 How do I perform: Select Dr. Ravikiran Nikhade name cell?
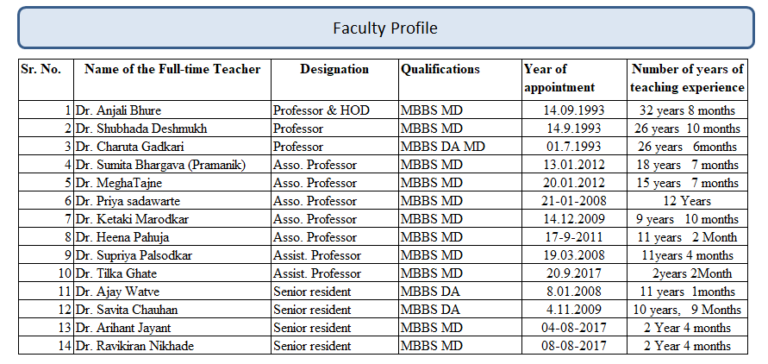tap(172, 346)
